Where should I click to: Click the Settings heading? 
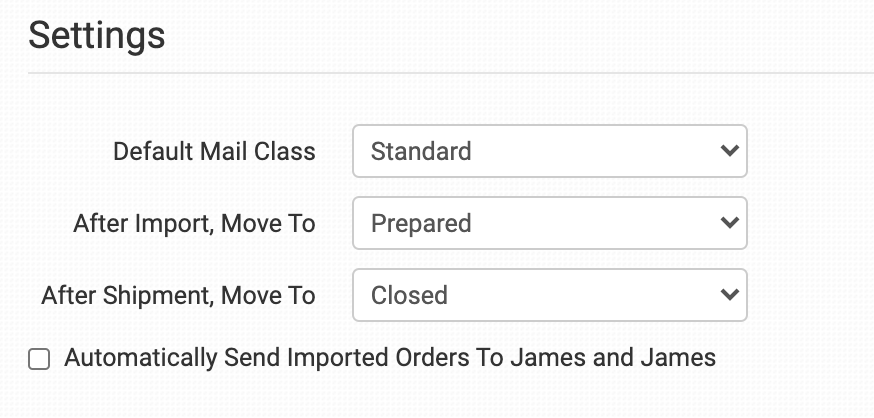[96, 36]
